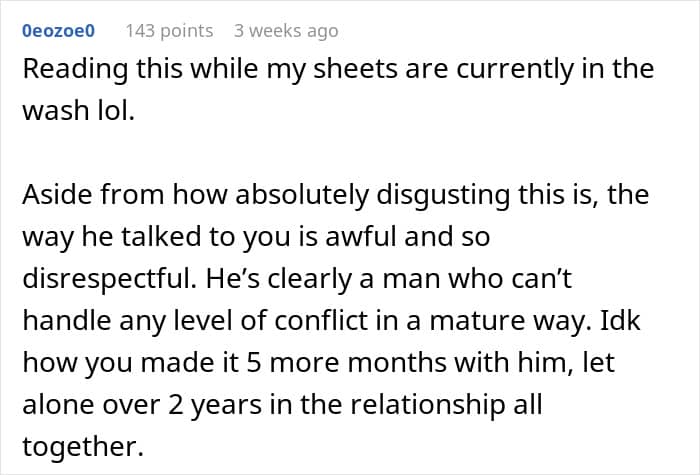The height and width of the screenshot is (475, 700).
Task: Open the 0eozoe0 user profile link
Action: pyautogui.click(x=58, y=31)
